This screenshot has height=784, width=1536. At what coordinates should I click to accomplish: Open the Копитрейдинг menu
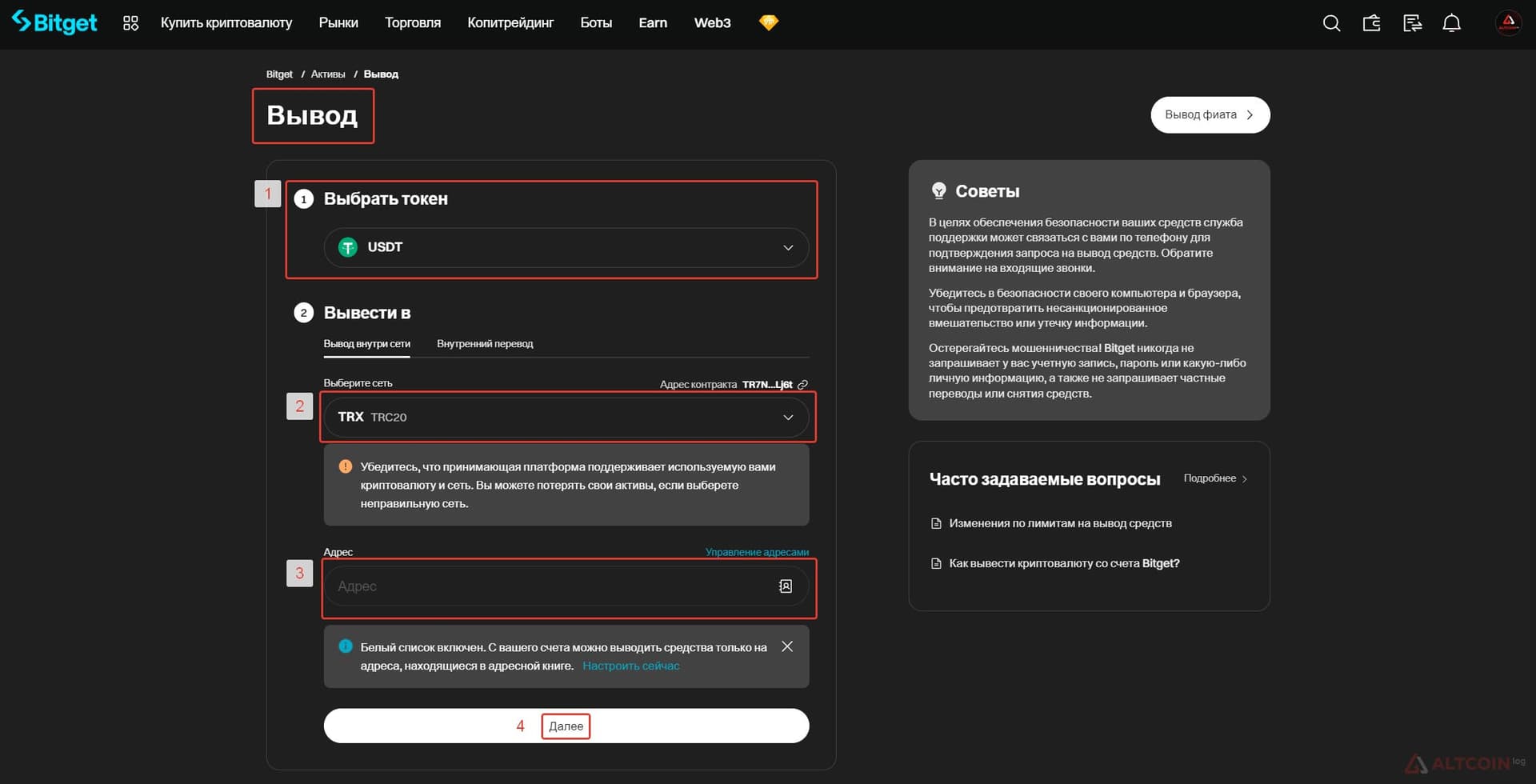pos(510,22)
